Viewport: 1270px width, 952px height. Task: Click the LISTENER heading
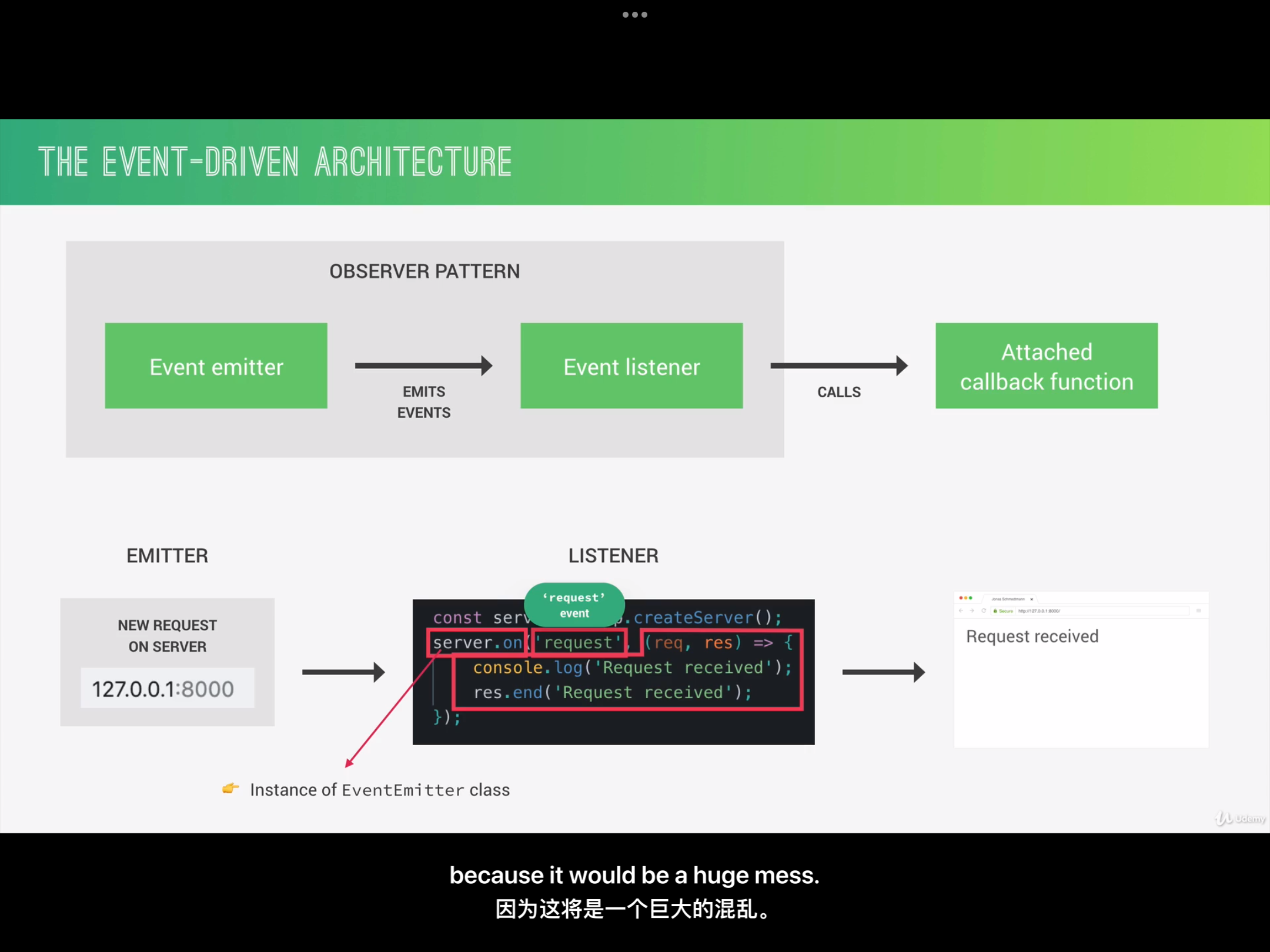point(613,556)
